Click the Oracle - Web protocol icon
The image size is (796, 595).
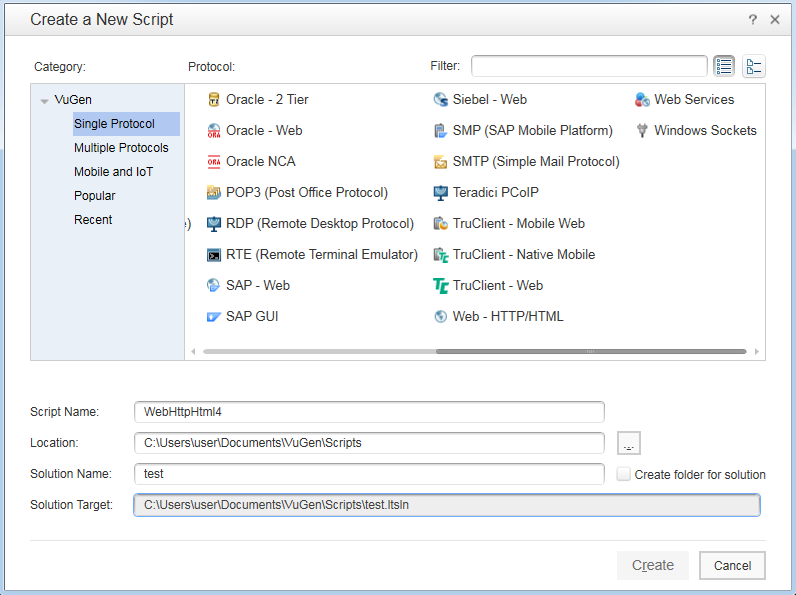[x=214, y=130]
